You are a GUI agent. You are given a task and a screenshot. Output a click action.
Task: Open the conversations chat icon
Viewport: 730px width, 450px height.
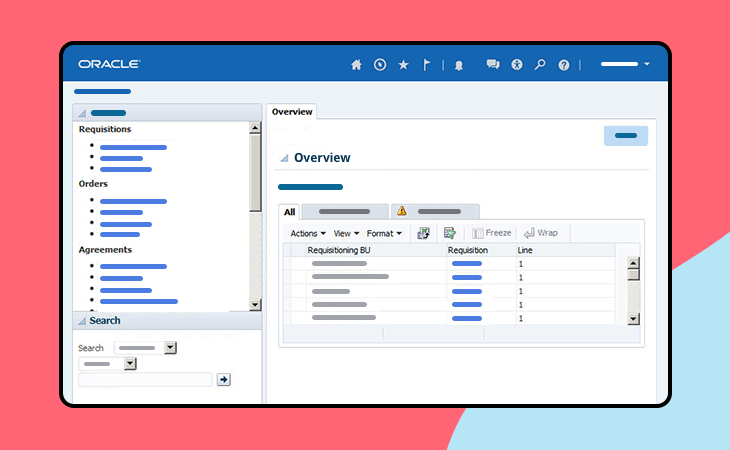pyautogui.click(x=493, y=64)
